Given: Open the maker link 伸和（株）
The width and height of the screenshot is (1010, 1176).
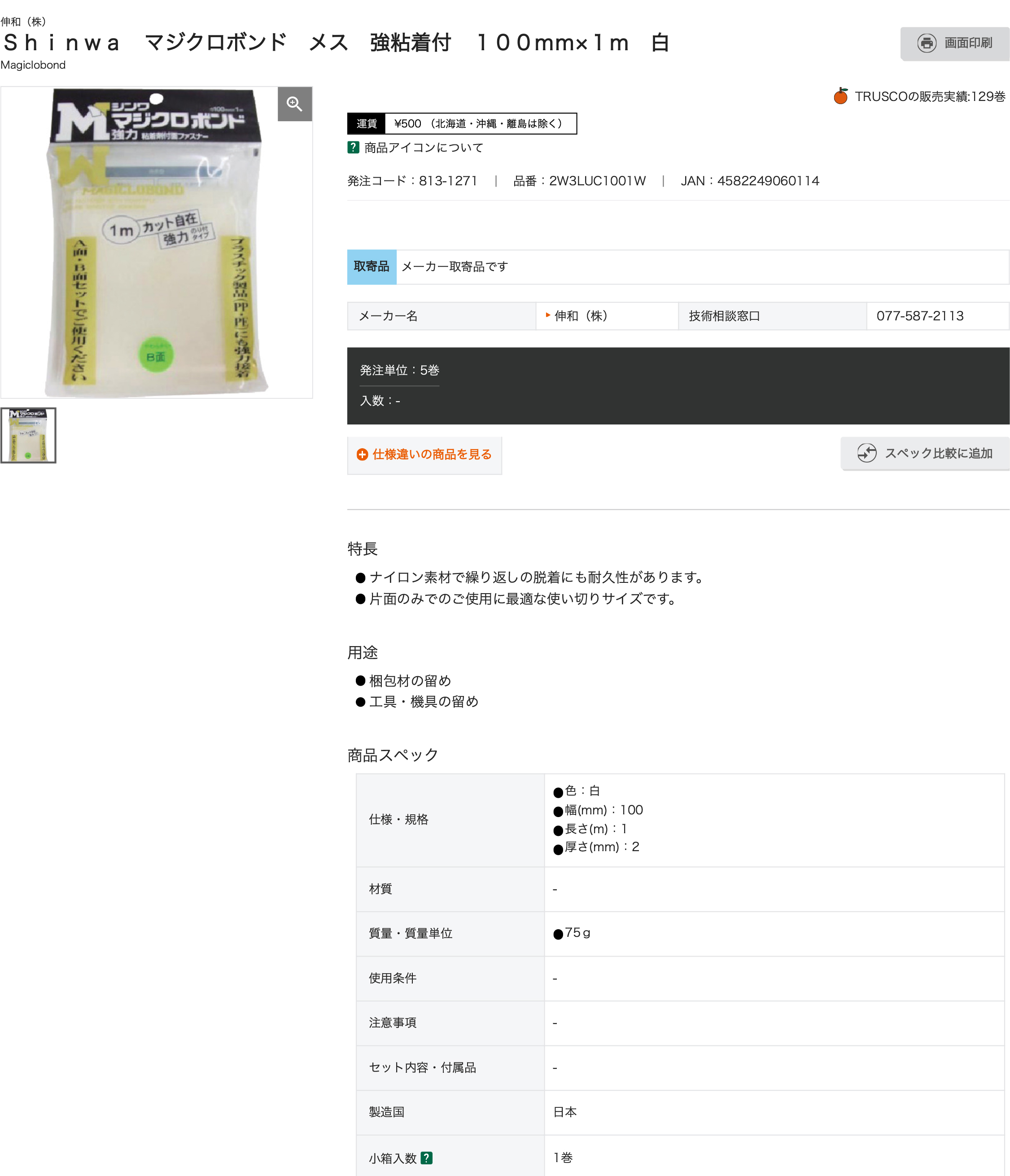Looking at the screenshot, I should [x=581, y=316].
